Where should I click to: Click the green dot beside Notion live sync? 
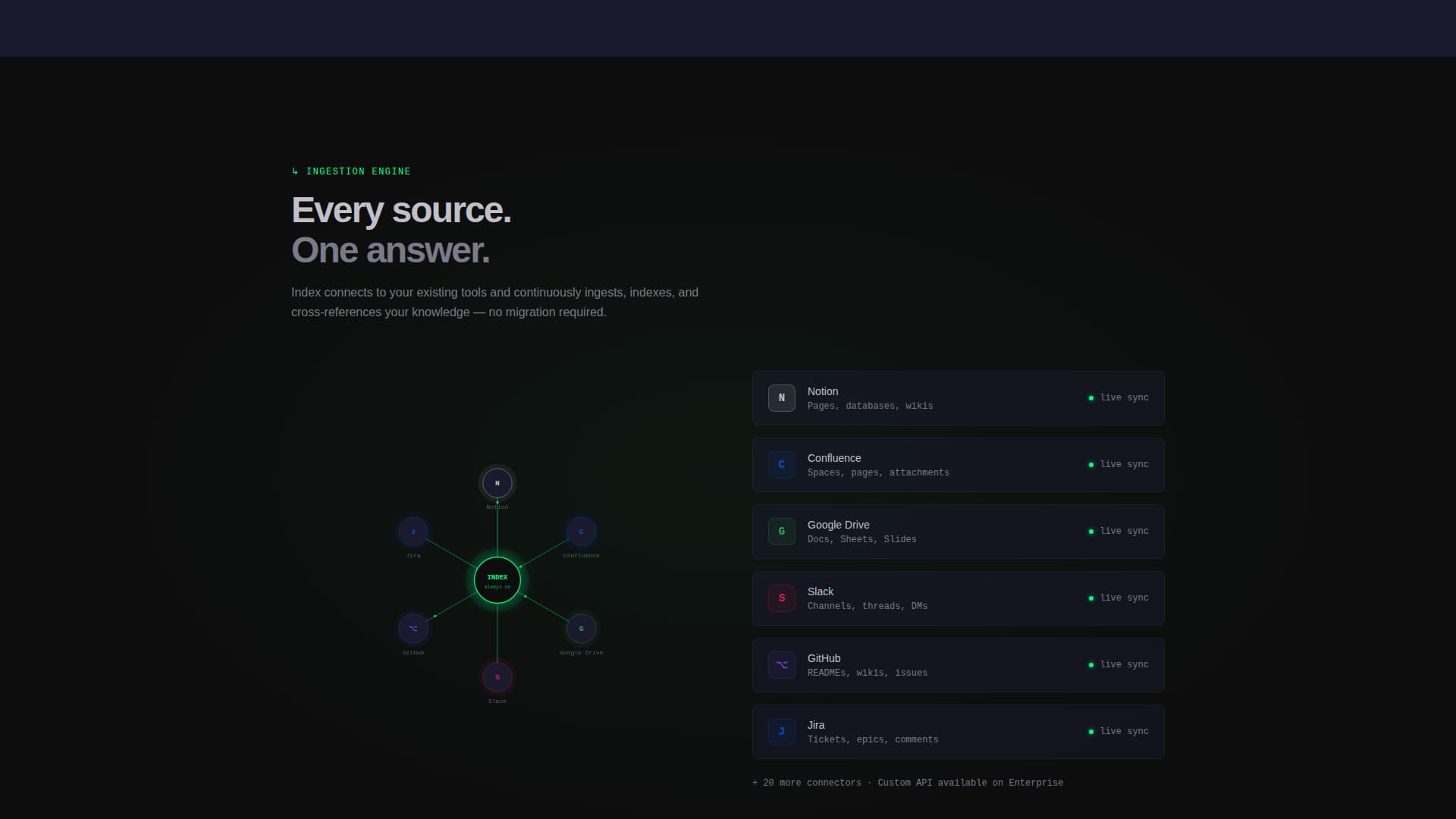click(x=1091, y=398)
